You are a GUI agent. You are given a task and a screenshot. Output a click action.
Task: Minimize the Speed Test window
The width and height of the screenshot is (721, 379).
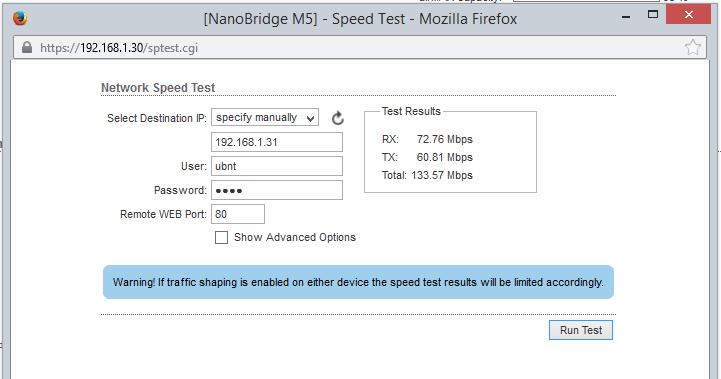(x=626, y=17)
